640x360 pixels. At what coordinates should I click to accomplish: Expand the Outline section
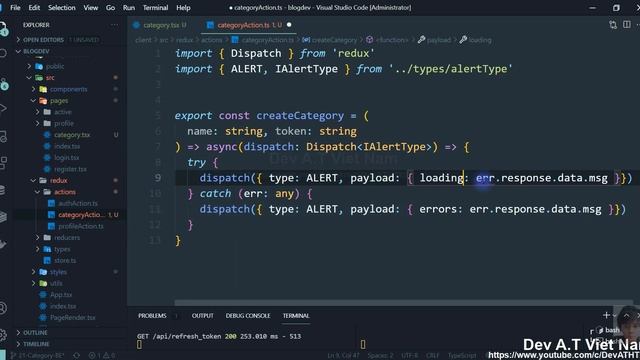point(35,333)
